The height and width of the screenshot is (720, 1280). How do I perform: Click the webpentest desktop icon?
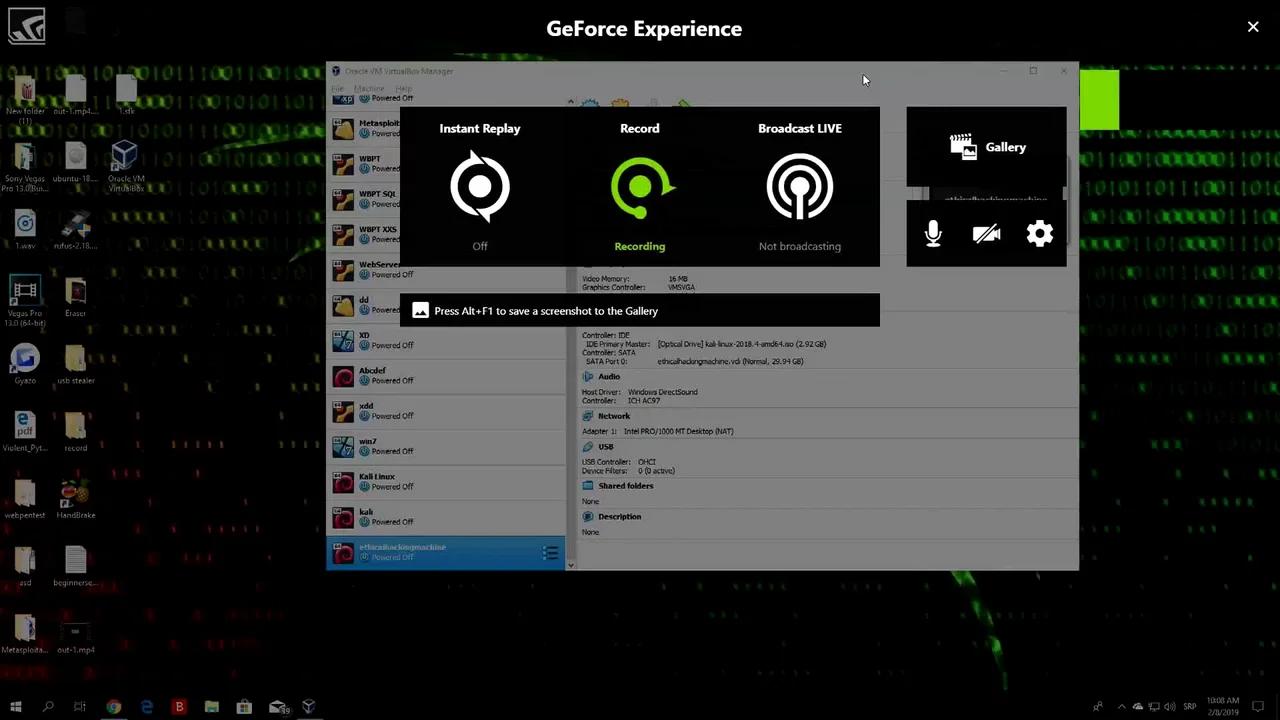pyautogui.click(x=25, y=500)
